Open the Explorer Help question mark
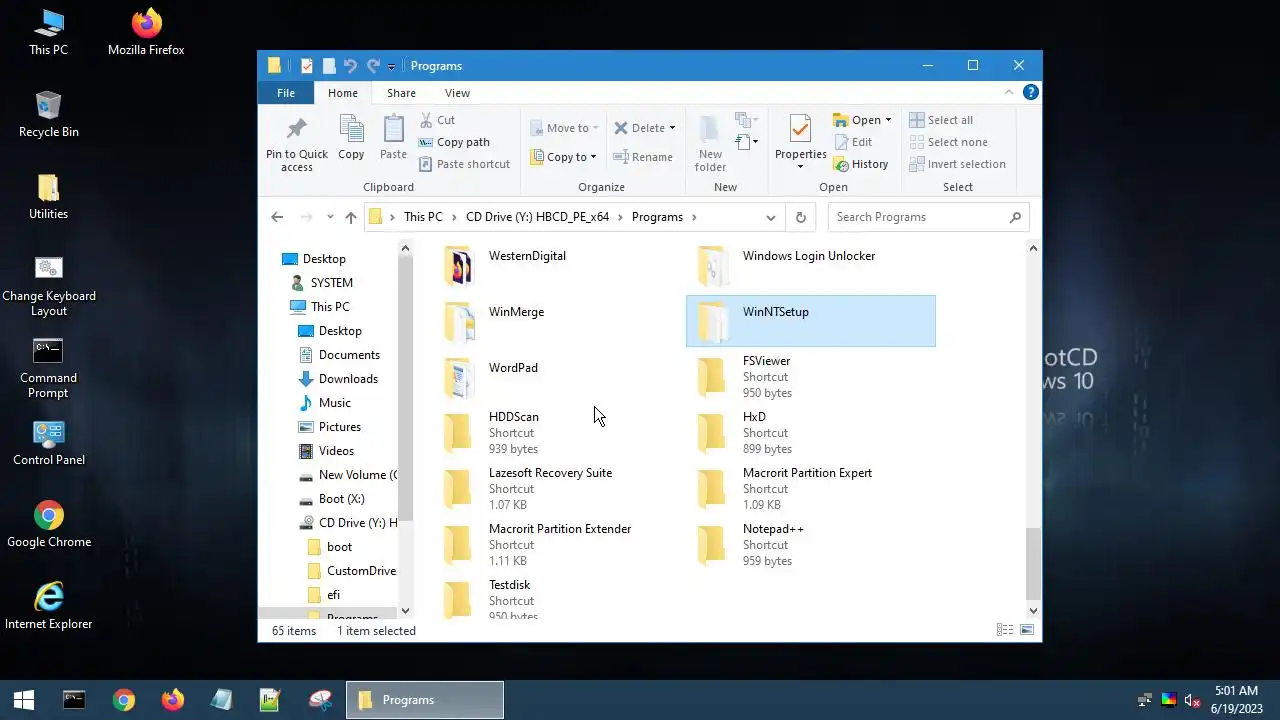 (1031, 92)
